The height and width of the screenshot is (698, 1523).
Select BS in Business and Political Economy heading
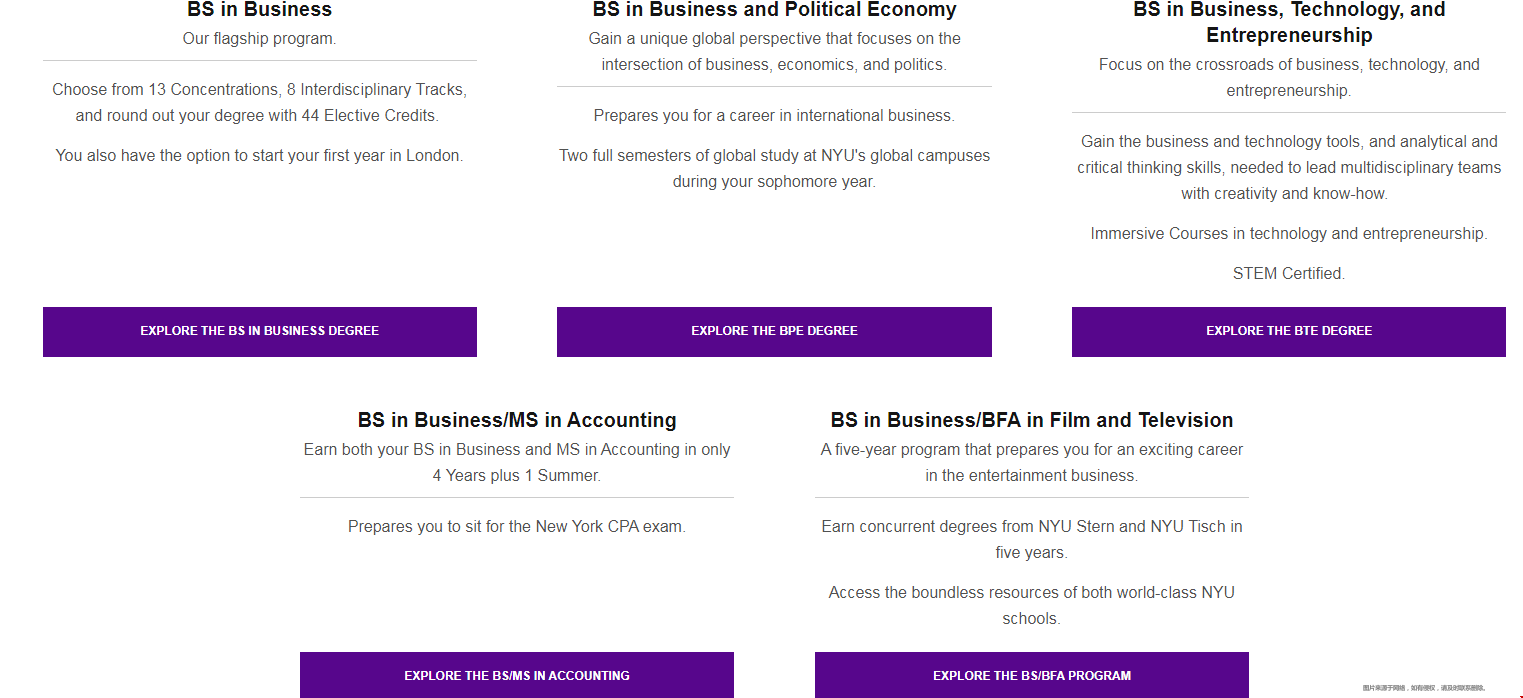pyautogui.click(x=774, y=10)
